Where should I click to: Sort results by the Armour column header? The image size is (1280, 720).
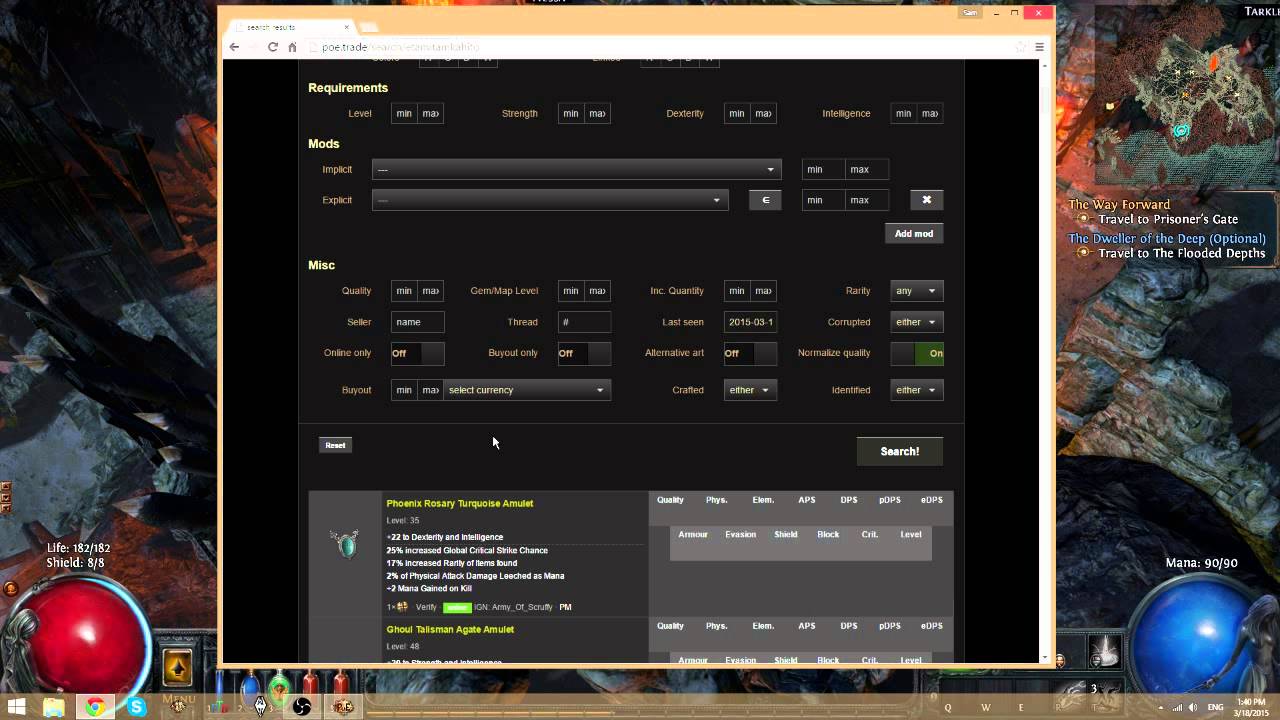pos(693,534)
